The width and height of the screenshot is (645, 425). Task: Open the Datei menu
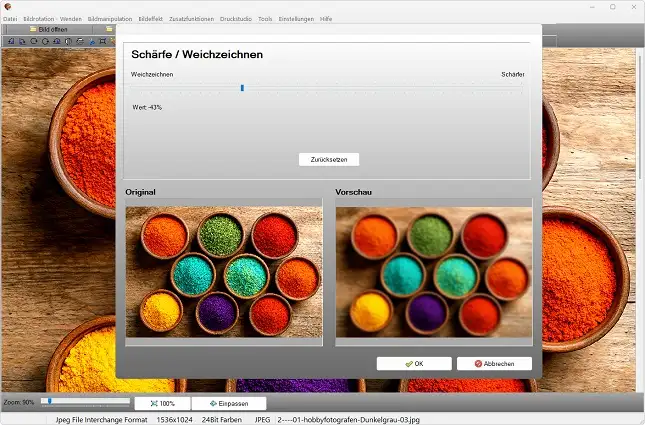10,19
